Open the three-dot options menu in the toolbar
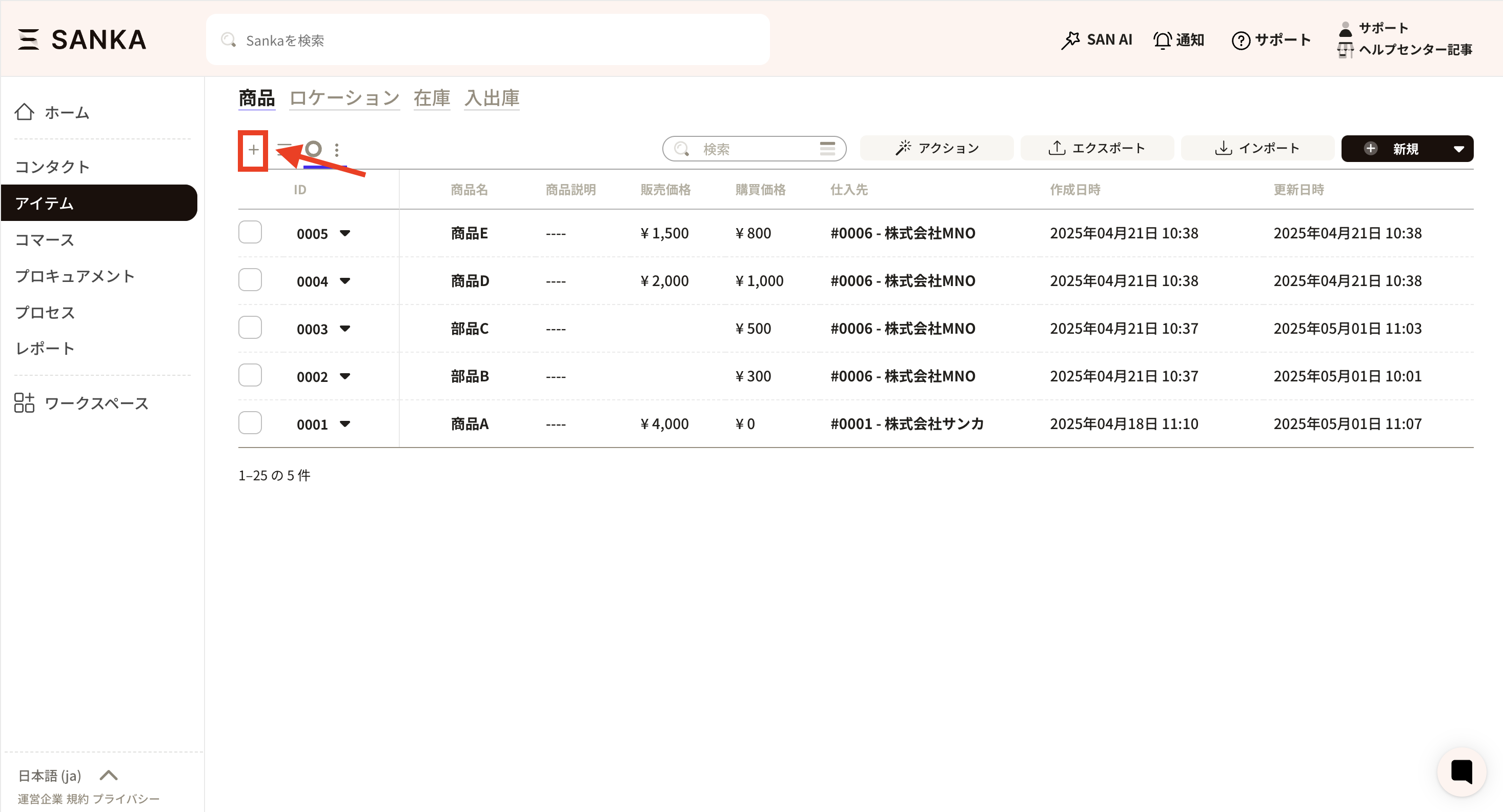The width and height of the screenshot is (1503, 812). click(337, 150)
